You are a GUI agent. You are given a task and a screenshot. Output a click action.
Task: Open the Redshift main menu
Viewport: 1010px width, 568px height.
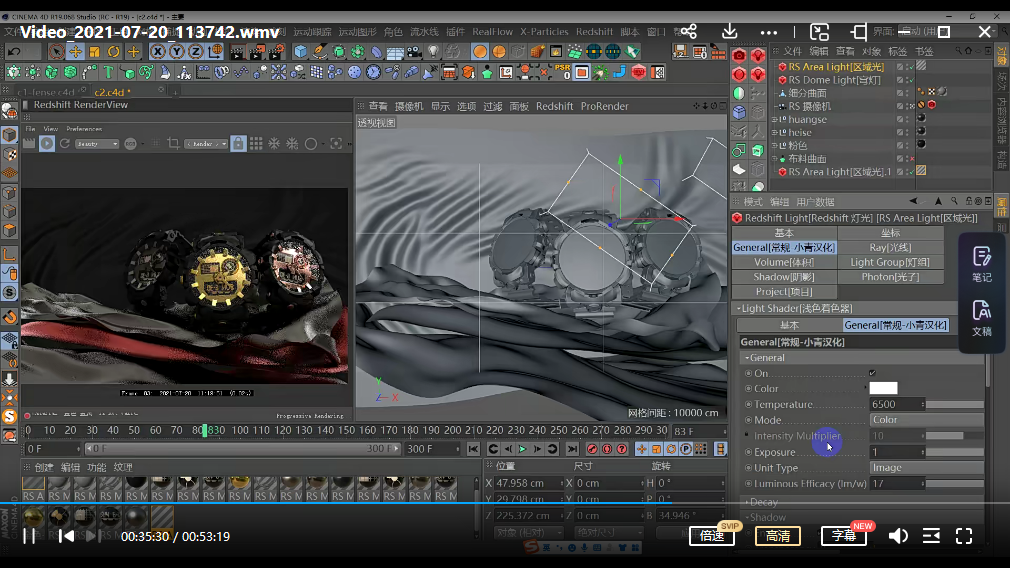point(594,32)
